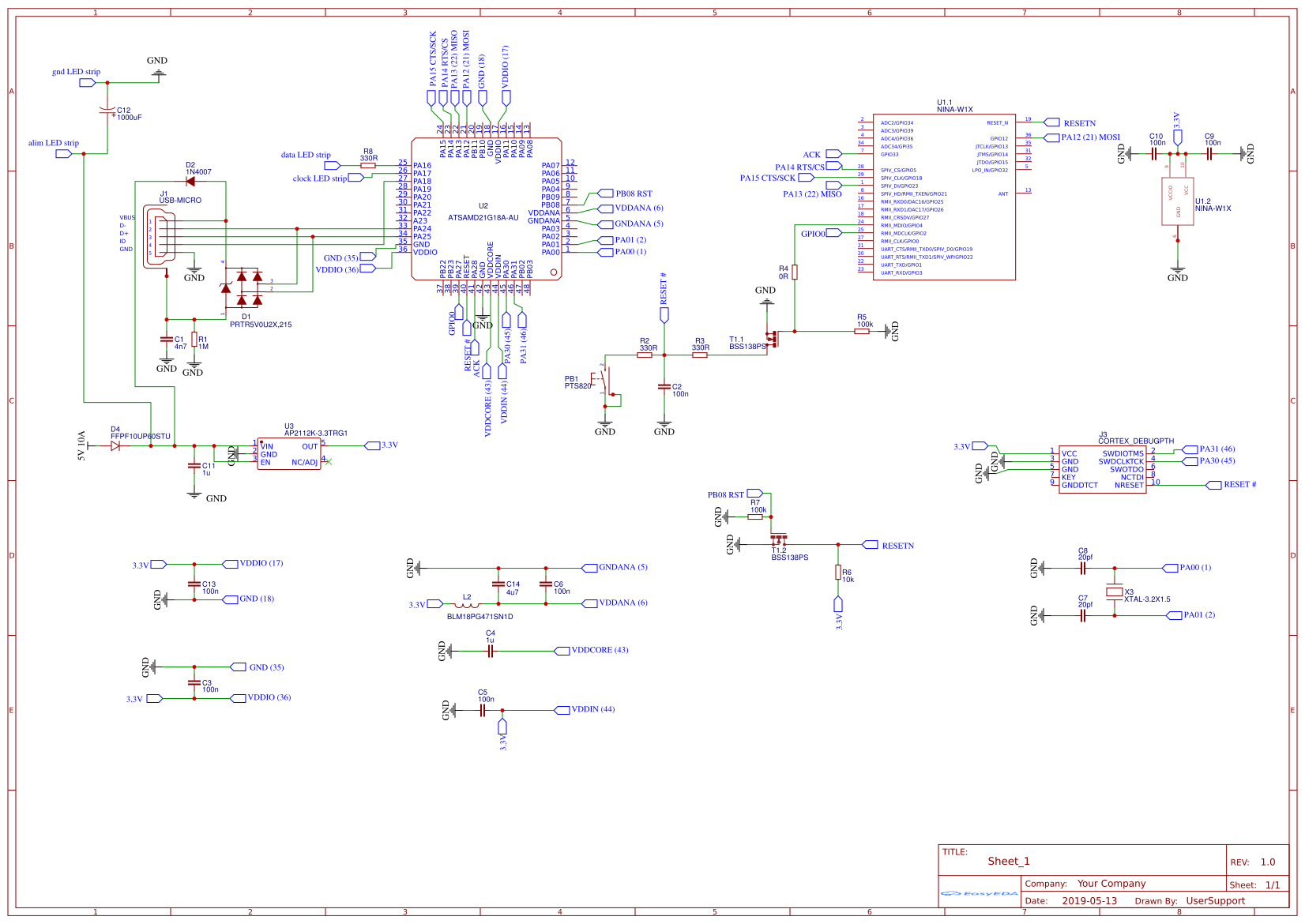1305x924 pixels.
Task: Click the 1N4007 diode D2
Action: tap(190, 182)
